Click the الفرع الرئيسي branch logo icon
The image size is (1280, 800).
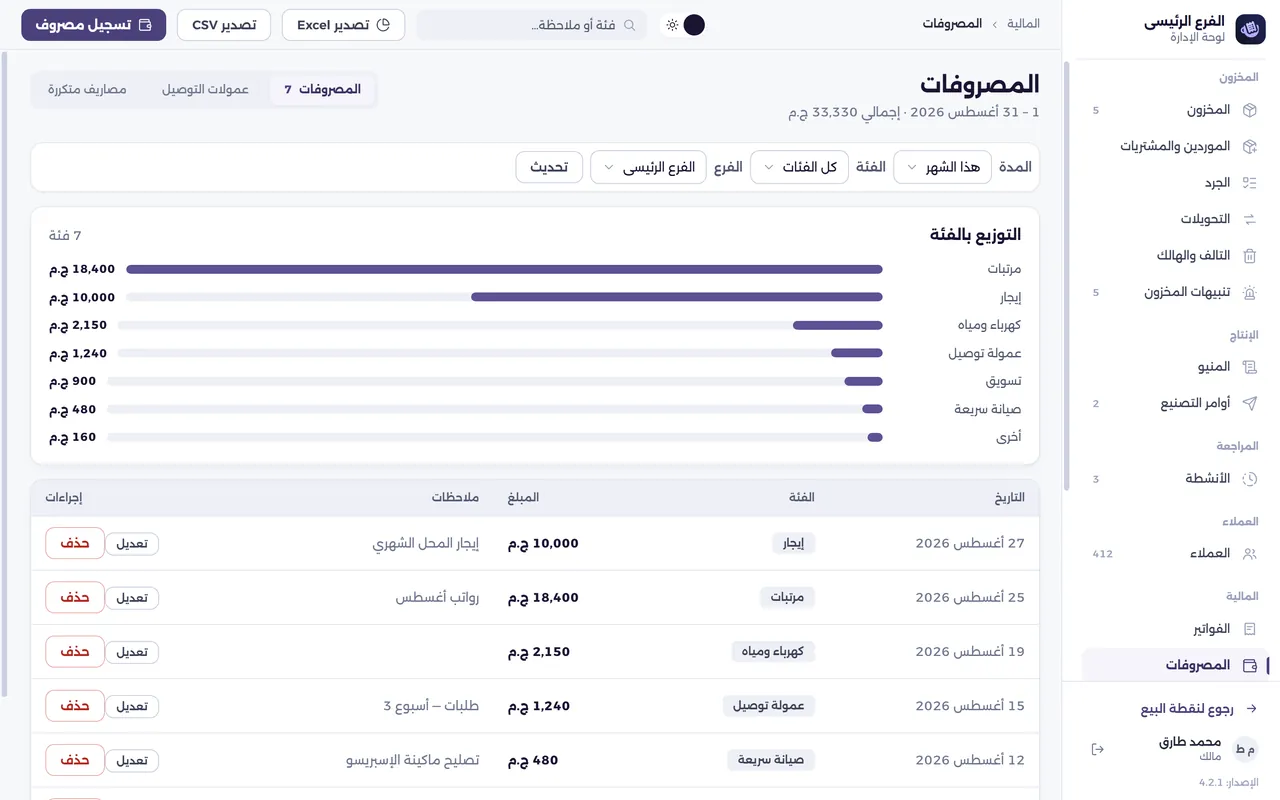[x=1250, y=29]
